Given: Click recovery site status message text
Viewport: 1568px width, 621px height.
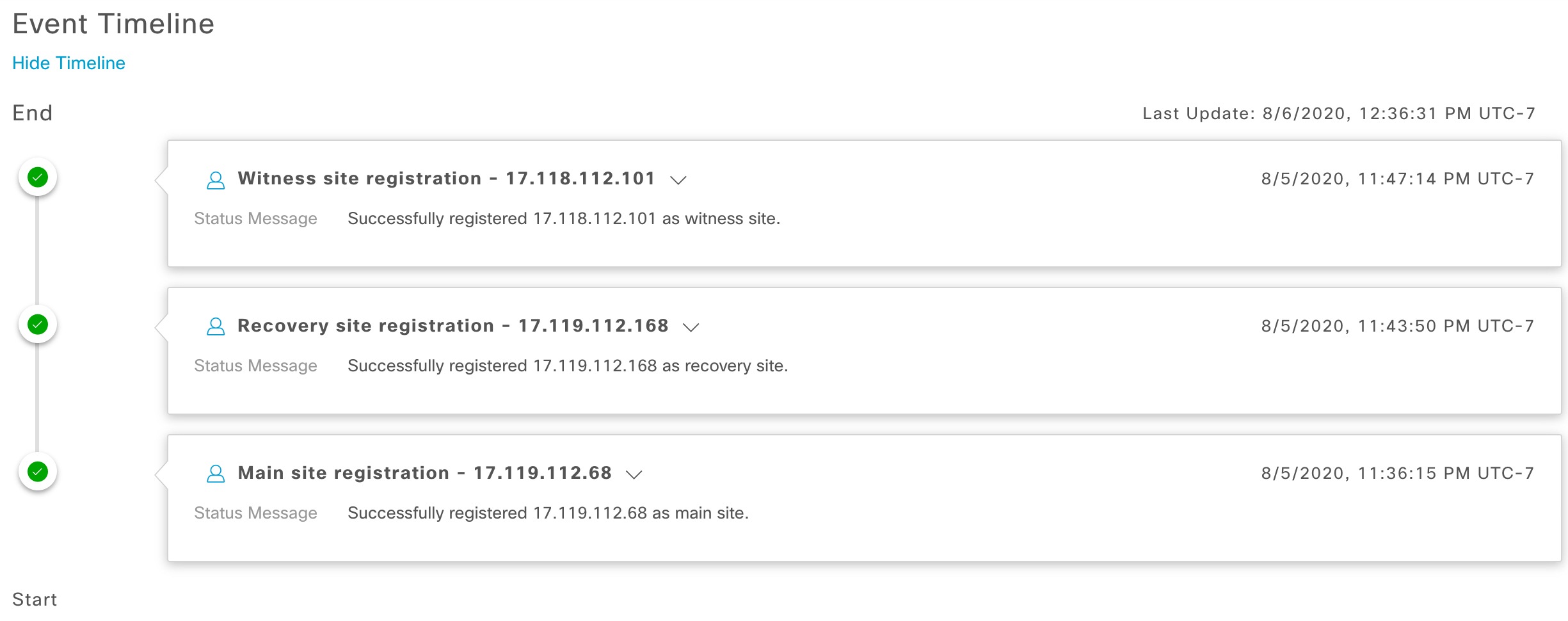Looking at the screenshot, I should coord(567,366).
